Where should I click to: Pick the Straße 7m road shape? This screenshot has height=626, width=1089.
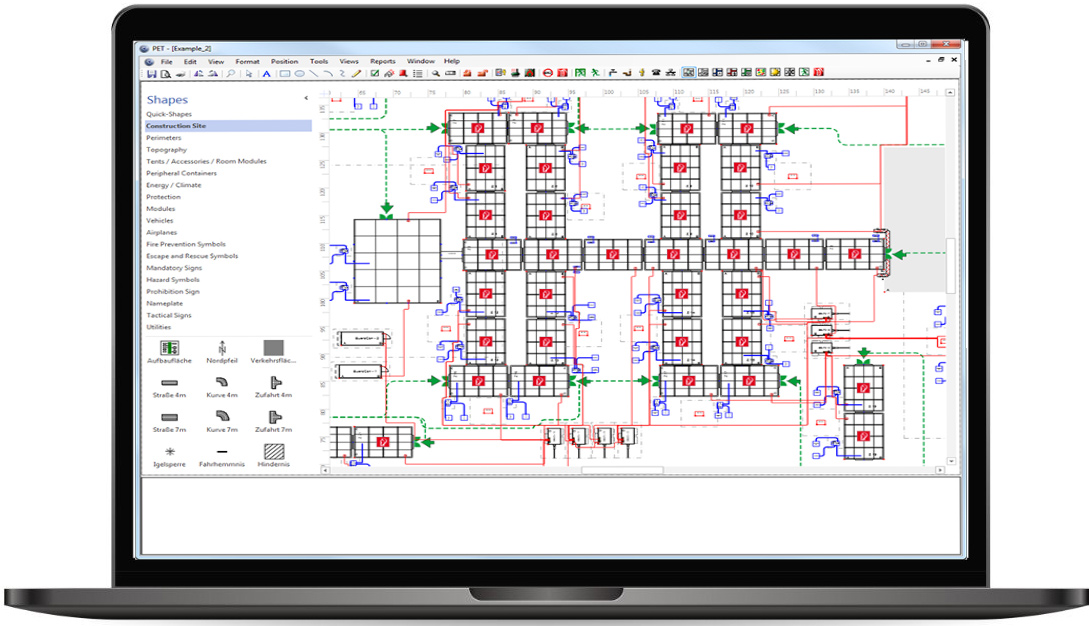[170, 417]
